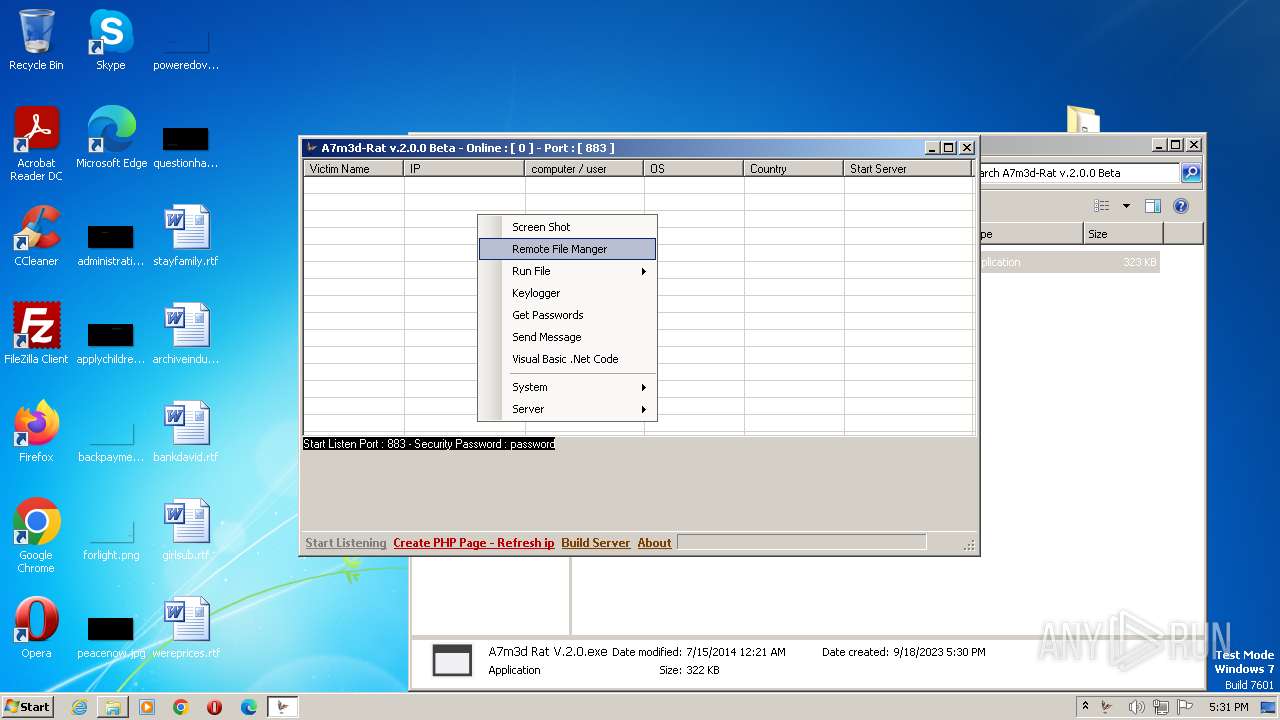Image resolution: width=1280 pixels, height=720 pixels.
Task: Open Windows Explorer from the taskbar
Action: [x=113, y=707]
